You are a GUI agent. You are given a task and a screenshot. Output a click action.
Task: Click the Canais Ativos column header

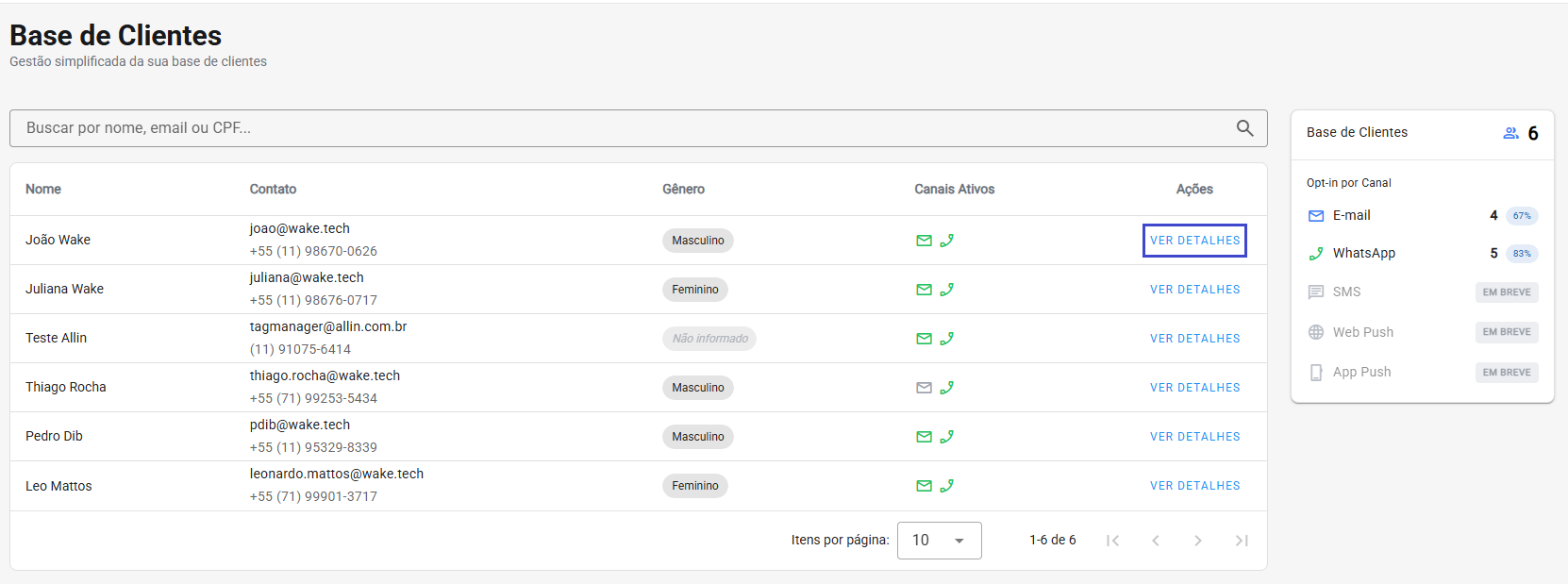954,190
